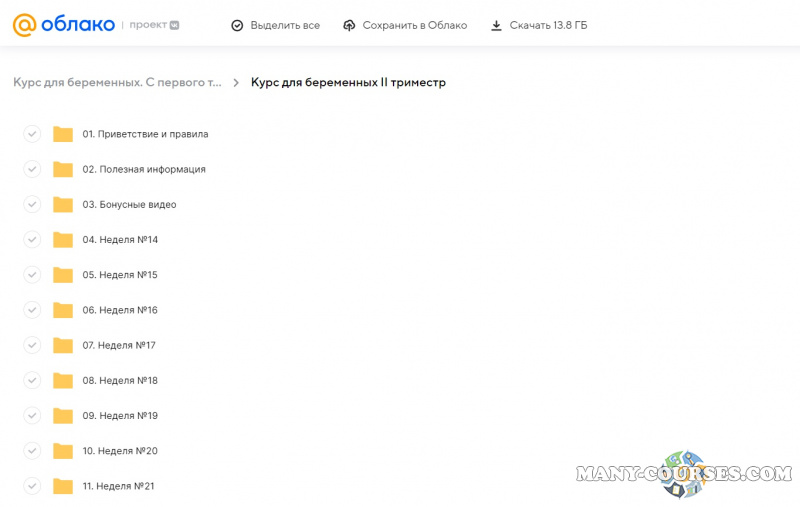Click current breadcrumb Курс для беременных II триместр
800x507 pixels.
click(348, 83)
